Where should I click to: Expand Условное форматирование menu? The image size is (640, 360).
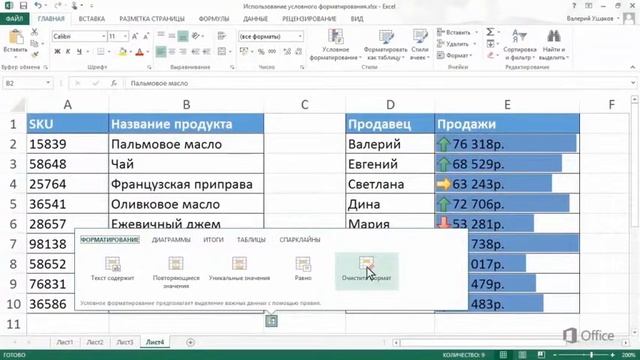coord(336,45)
